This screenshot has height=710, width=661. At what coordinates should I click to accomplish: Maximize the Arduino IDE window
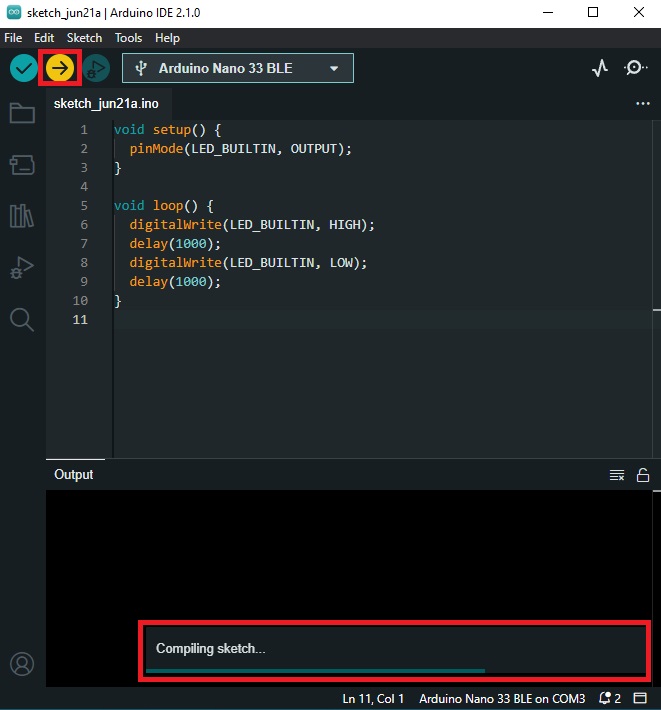pyautogui.click(x=593, y=13)
